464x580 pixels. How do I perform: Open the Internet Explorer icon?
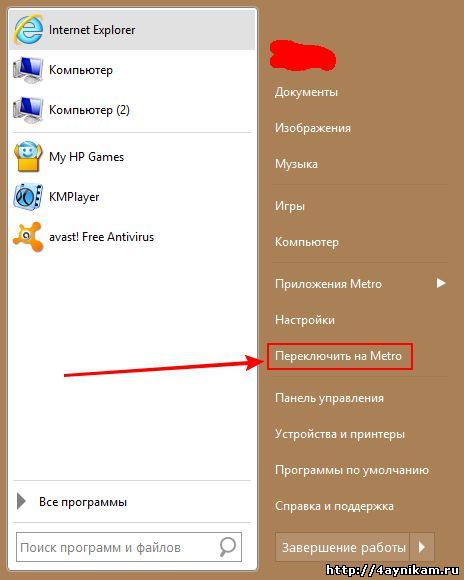click(28, 30)
